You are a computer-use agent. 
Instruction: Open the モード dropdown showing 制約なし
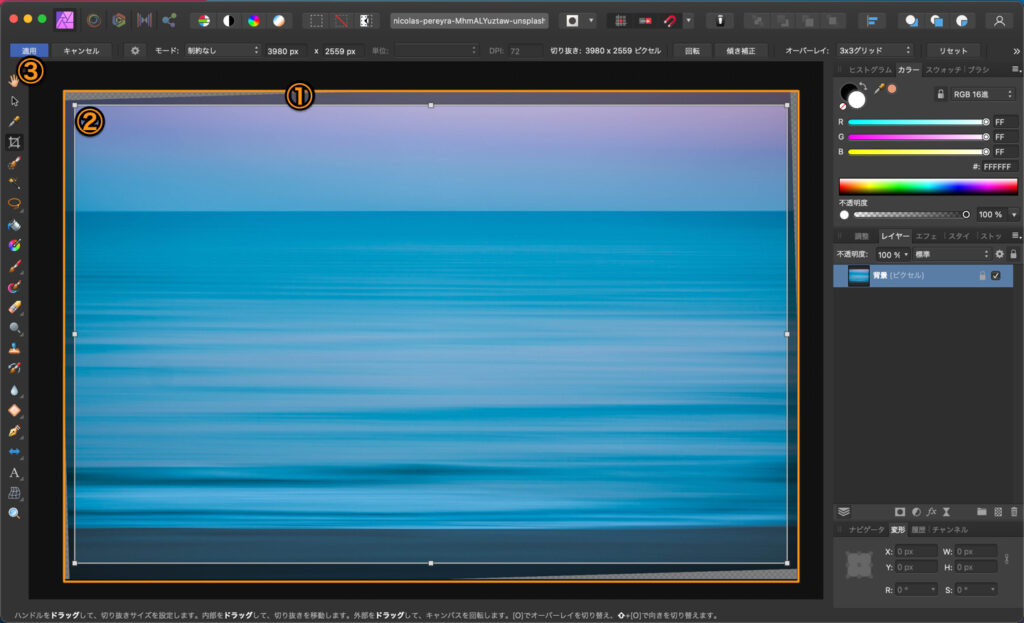point(221,50)
